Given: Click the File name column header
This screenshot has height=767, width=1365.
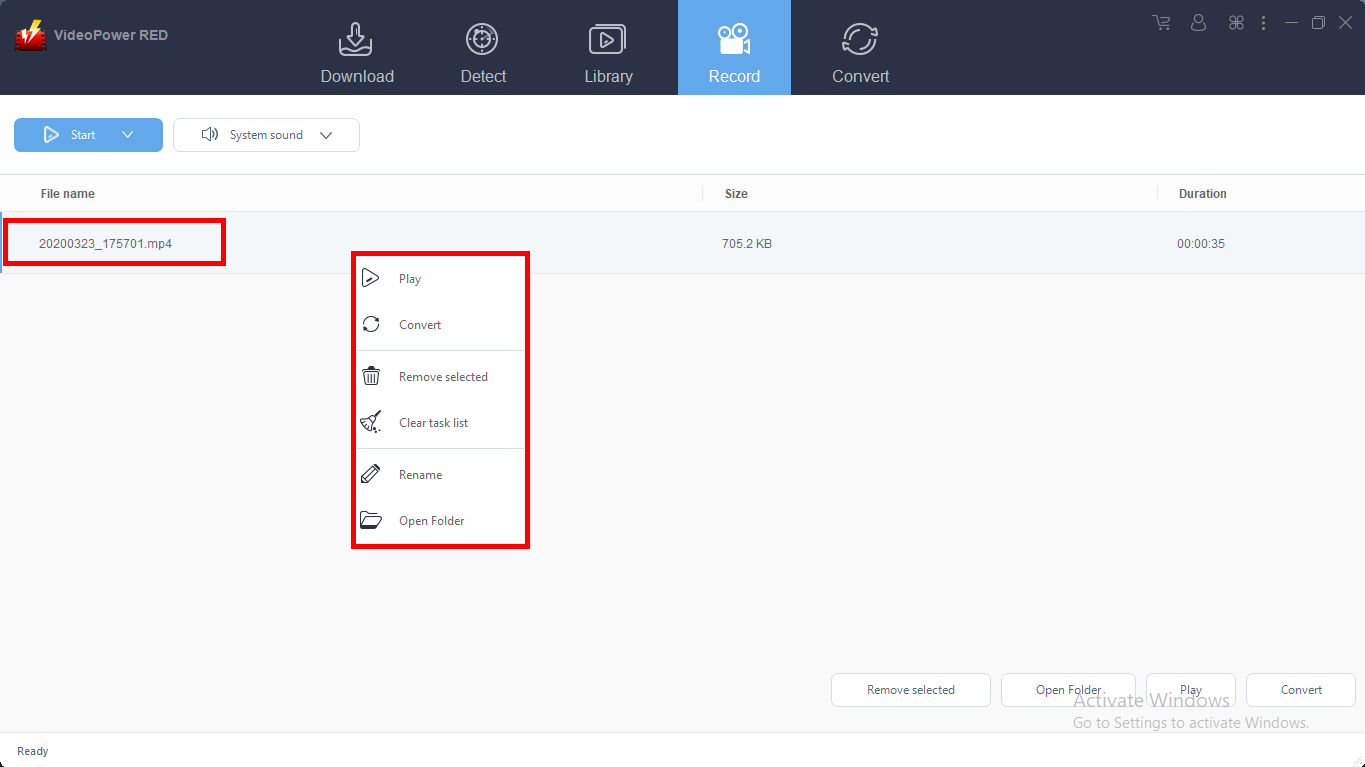Looking at the screenshot, I should [x=68, y=194].
